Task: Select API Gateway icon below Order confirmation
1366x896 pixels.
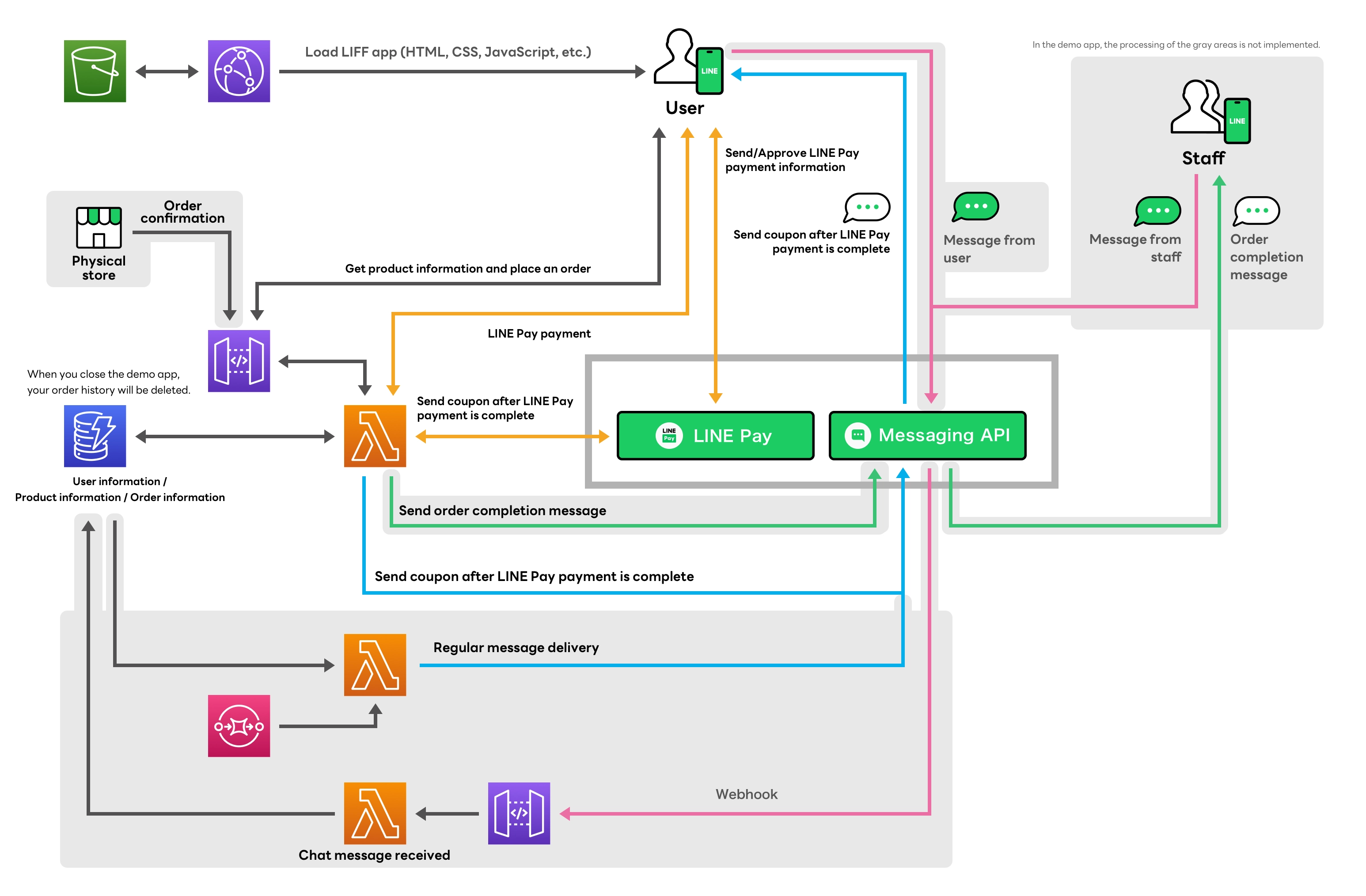Action: [239, 361]
